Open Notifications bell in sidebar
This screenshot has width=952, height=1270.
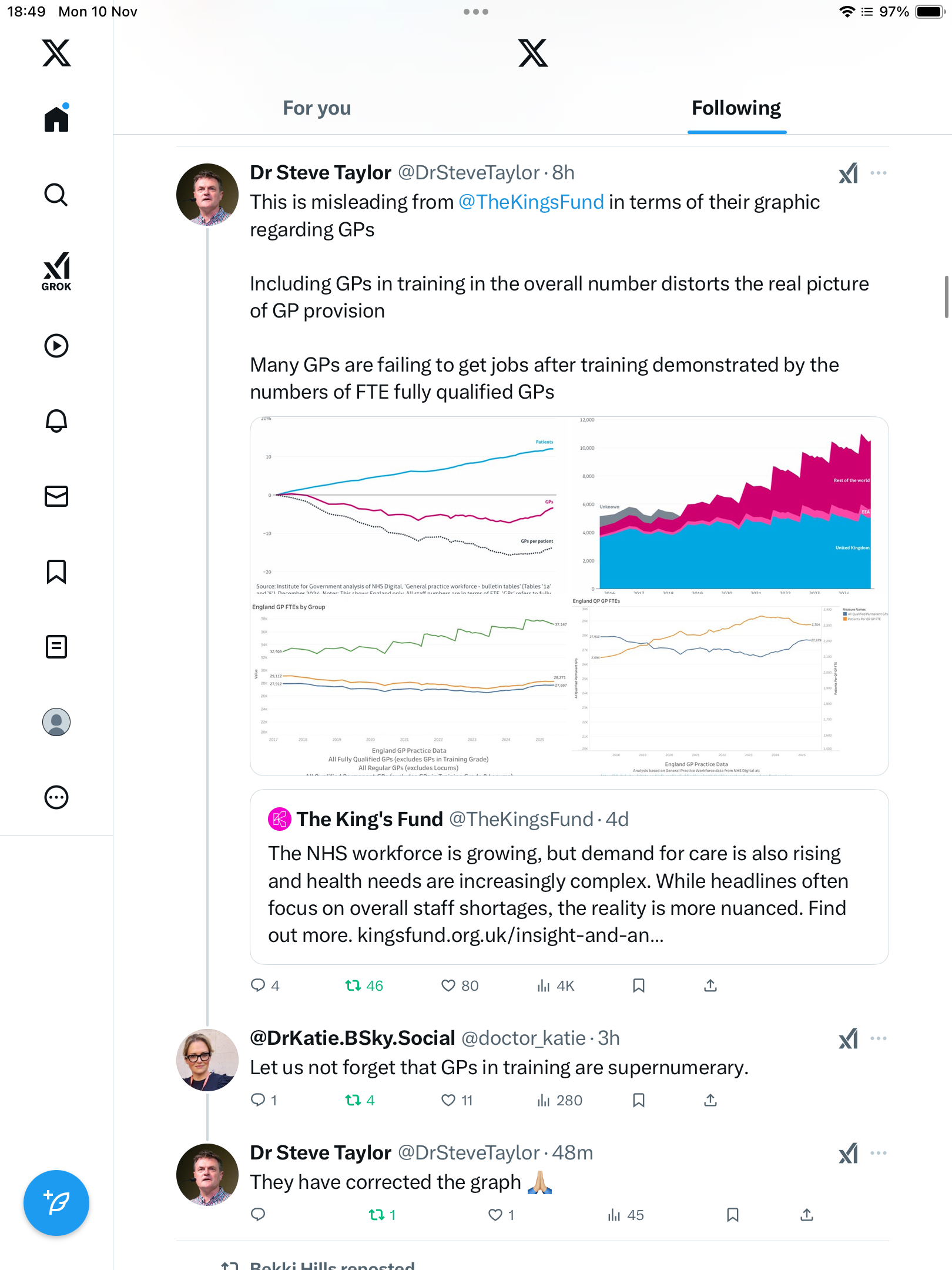(x=56, y=421)
